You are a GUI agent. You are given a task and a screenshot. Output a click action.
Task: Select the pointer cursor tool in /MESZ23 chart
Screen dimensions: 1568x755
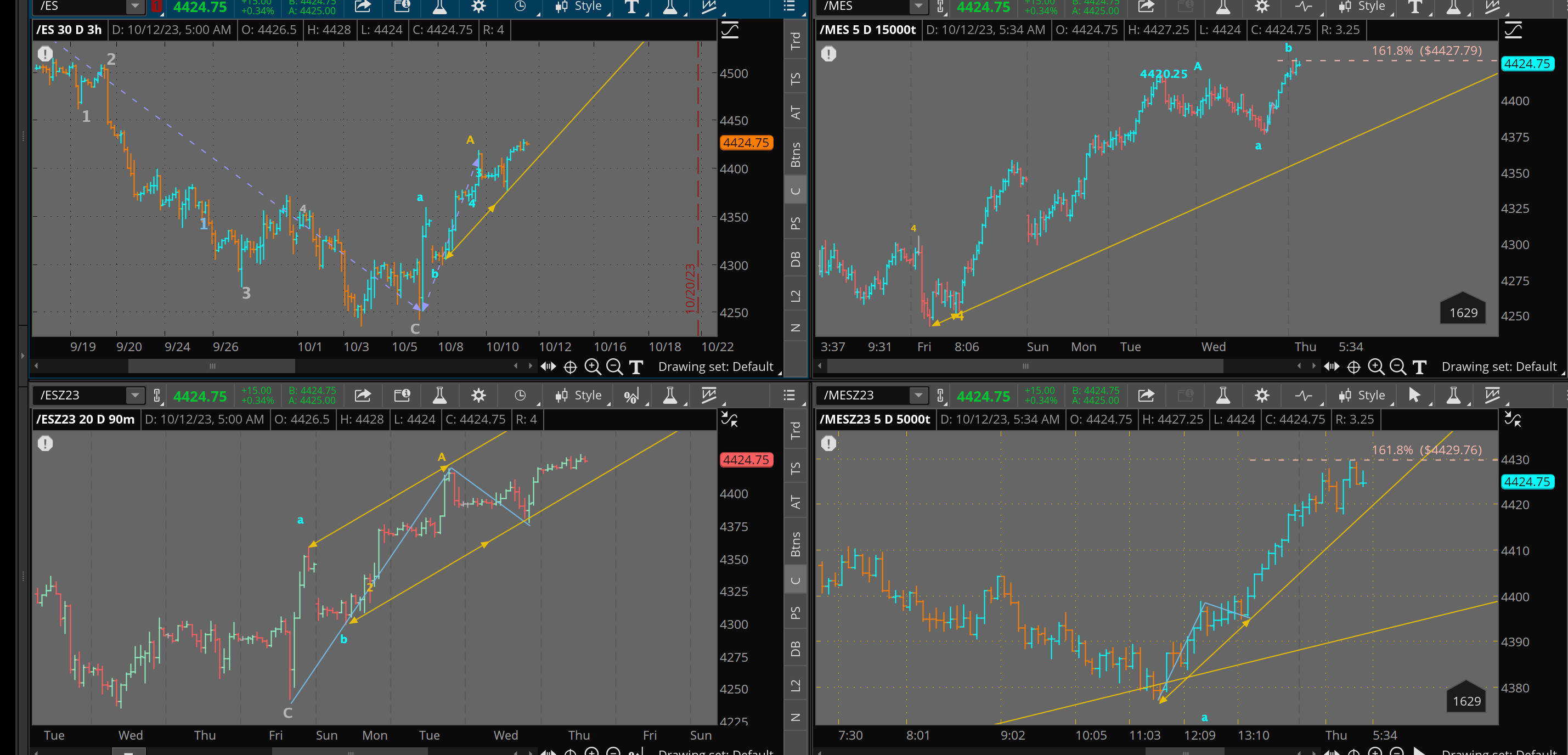pos(1414,396)
